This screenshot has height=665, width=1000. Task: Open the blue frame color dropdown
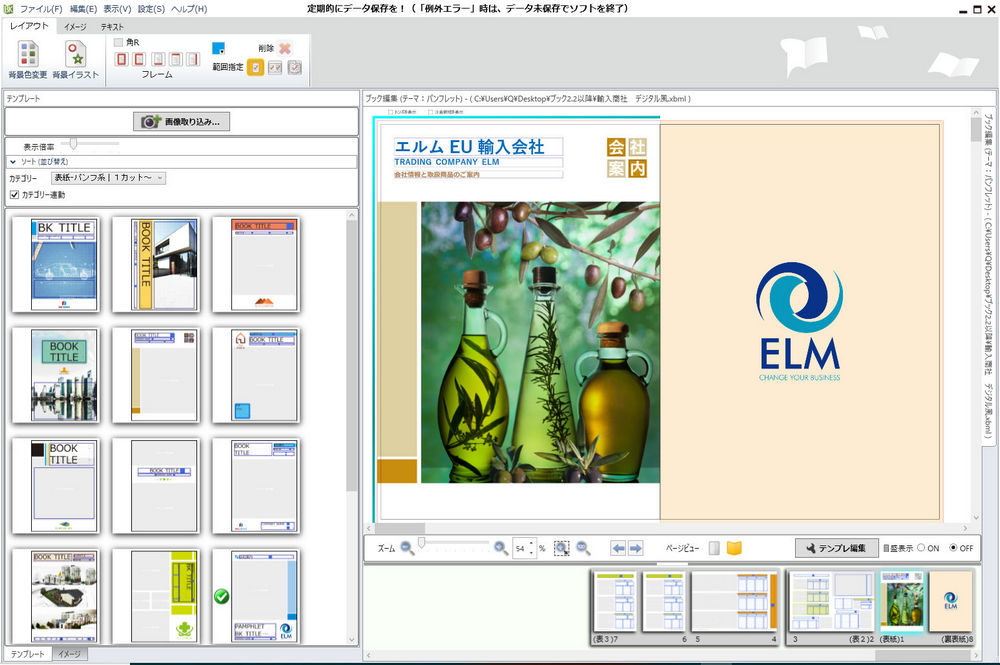point(219,47)
